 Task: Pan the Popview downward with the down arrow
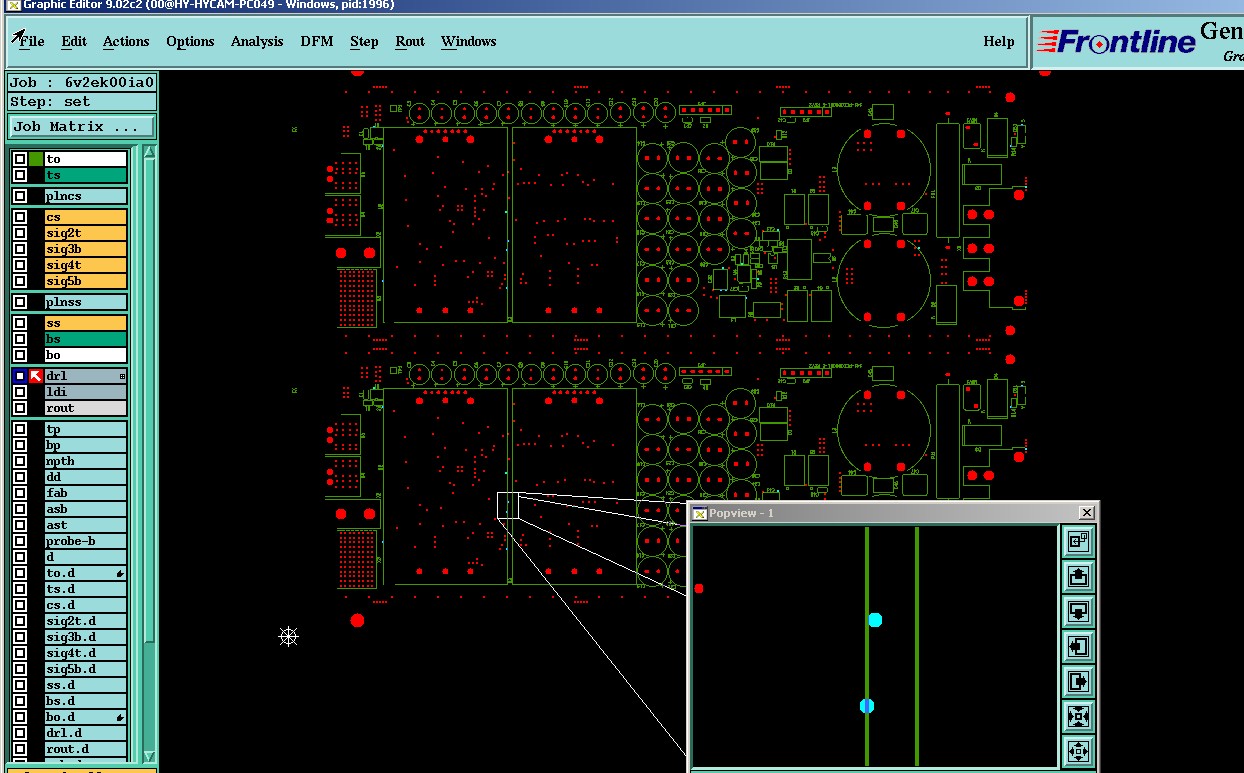(1078, 612)
